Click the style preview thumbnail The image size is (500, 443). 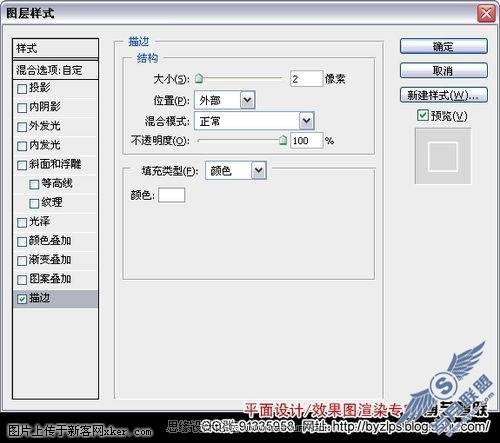pos(443,156)
